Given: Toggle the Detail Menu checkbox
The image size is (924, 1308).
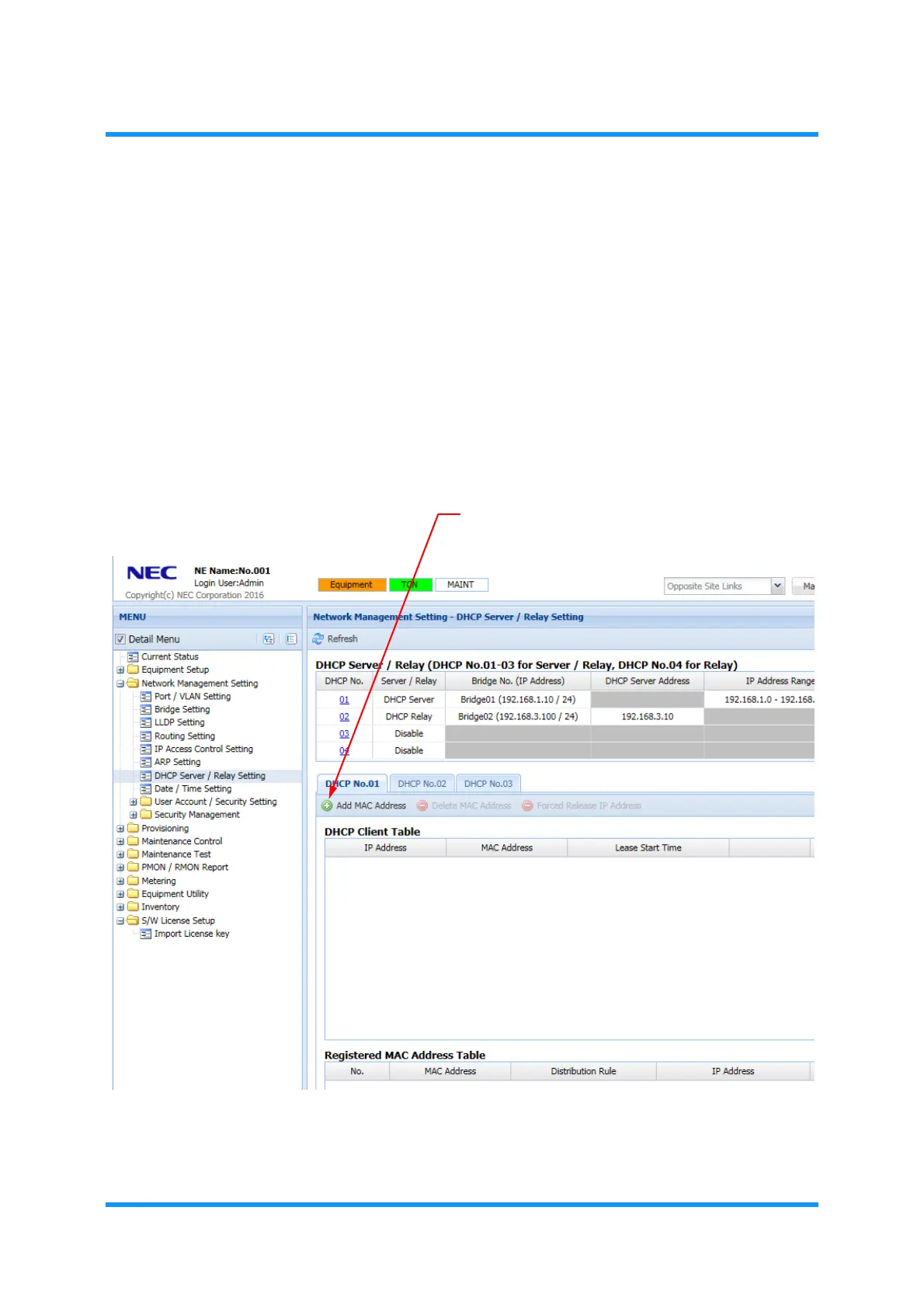Looking at the screenshot, I should pos(120,639).
